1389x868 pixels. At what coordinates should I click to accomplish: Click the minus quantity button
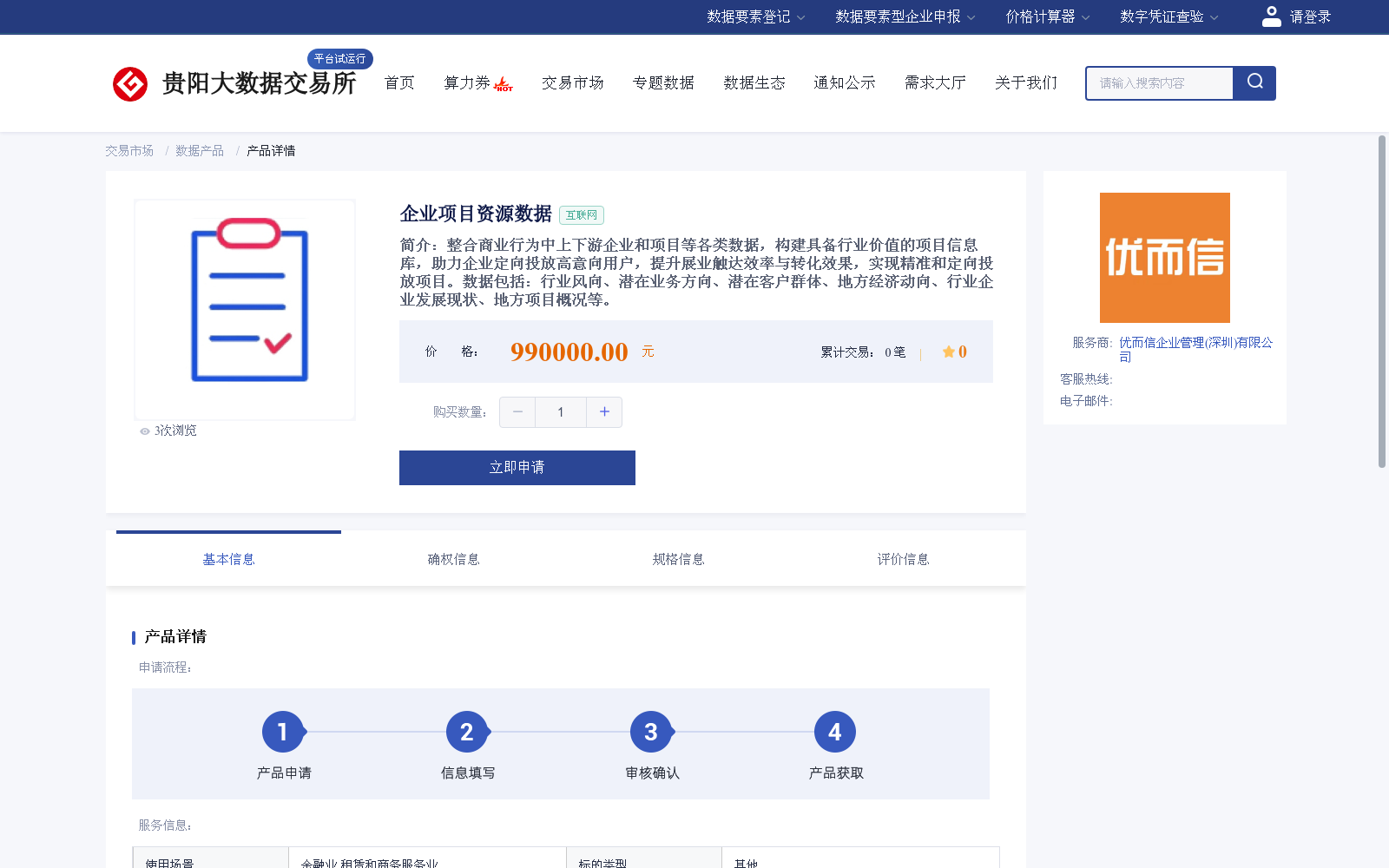click(x=517, y=412)
